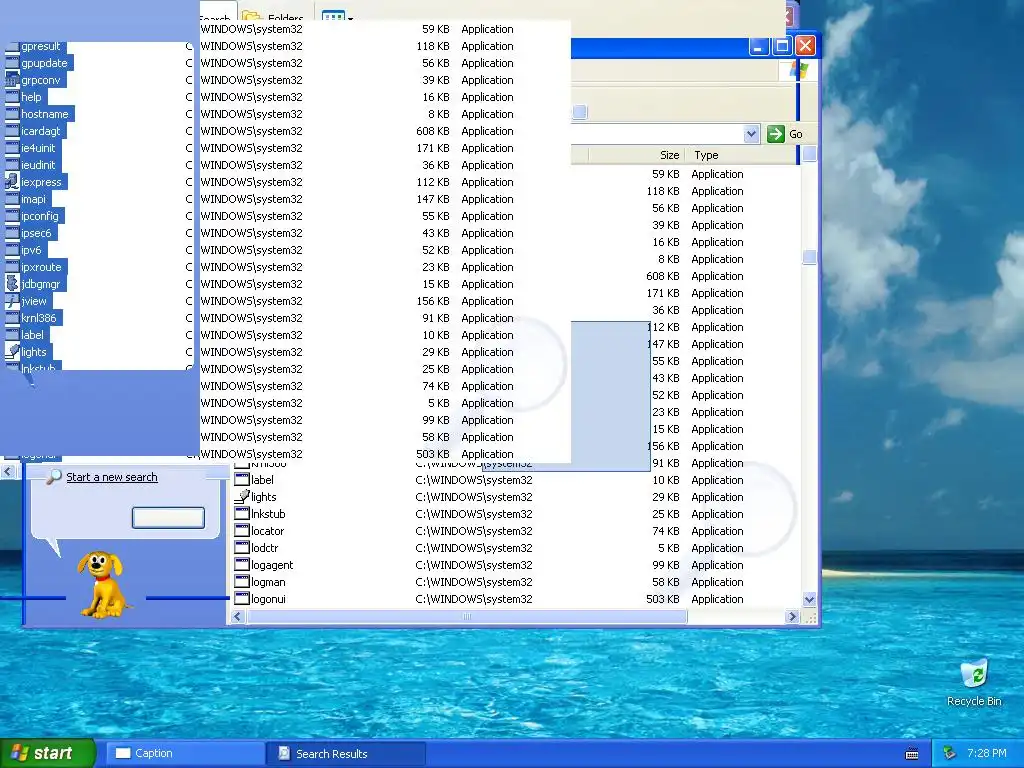
Task: Click the left arrow under the ghosted file list
Action: pyautogui.click(x=8, y=471)
